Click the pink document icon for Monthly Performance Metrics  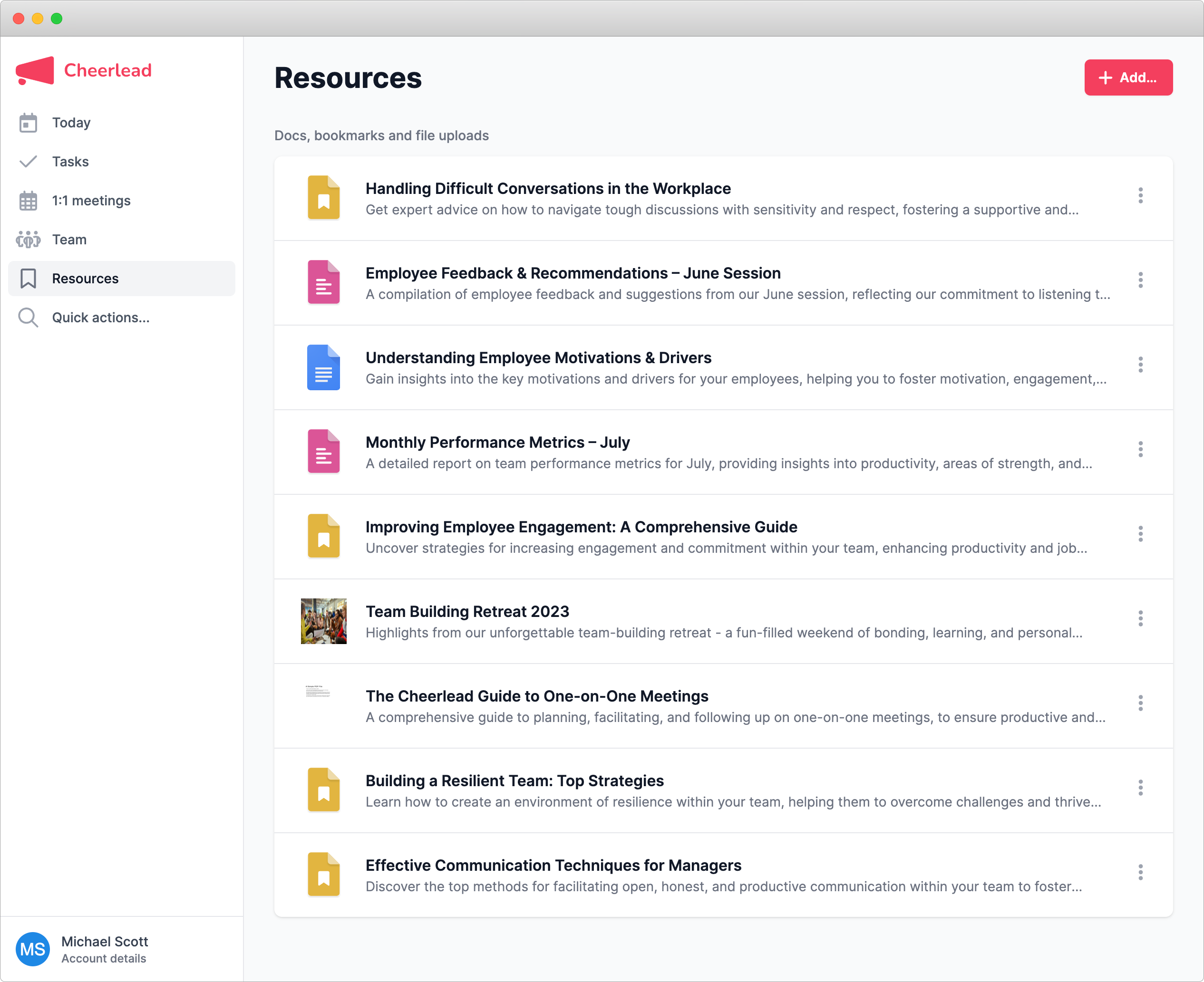pos(324,452)
